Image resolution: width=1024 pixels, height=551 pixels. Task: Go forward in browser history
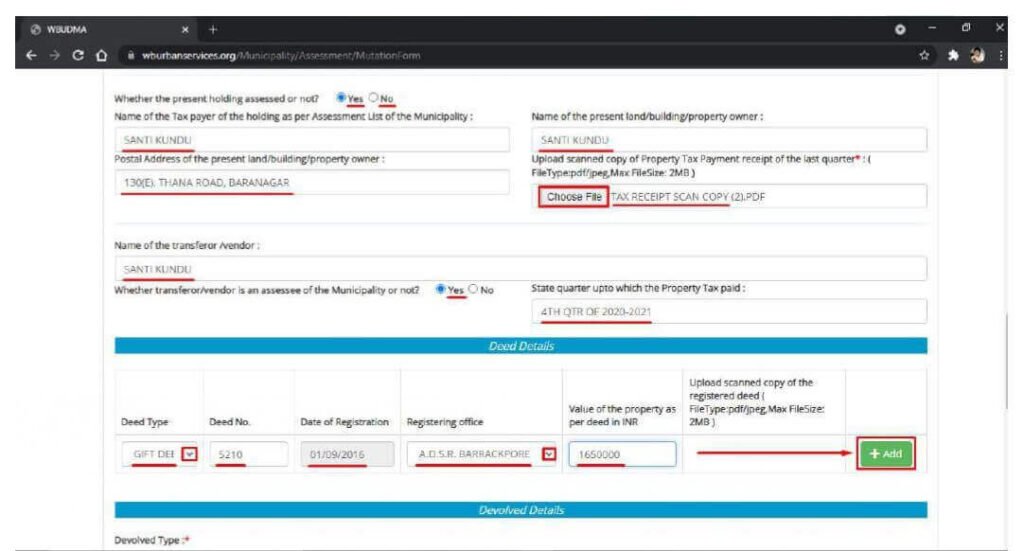(54, 55)
